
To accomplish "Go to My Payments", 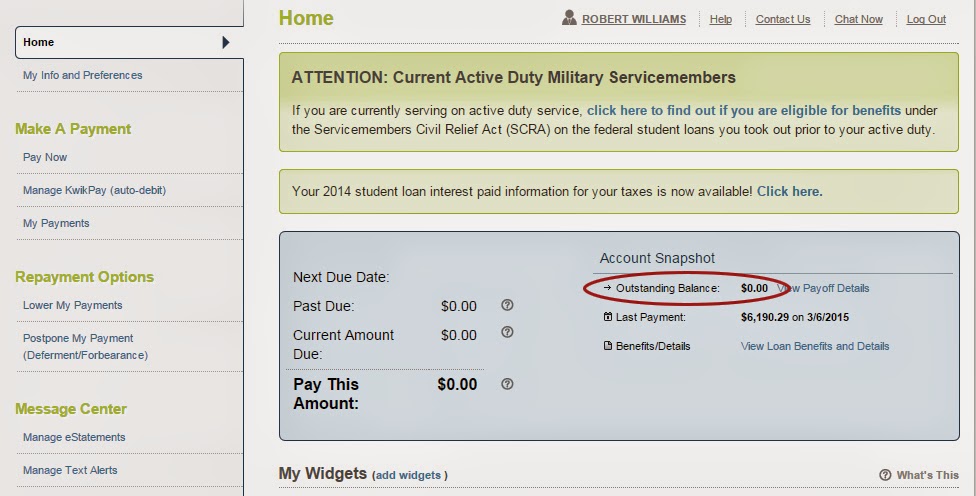I will click(56, 223).
